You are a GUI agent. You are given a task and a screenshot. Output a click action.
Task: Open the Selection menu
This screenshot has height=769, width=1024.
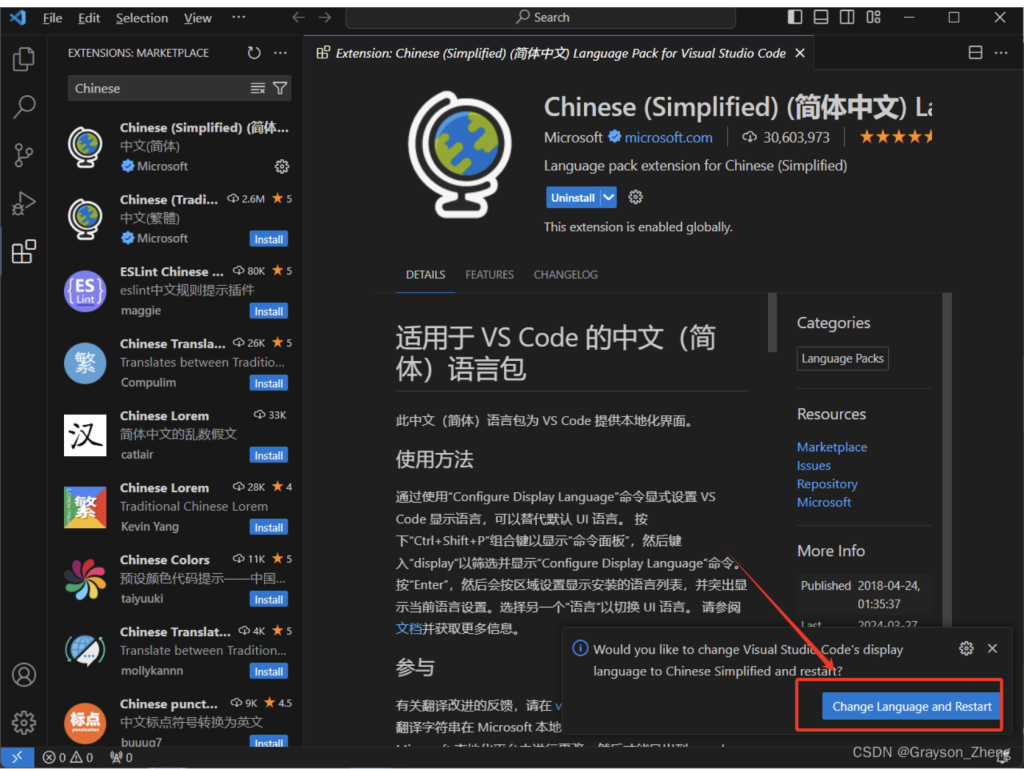[142, 18]
